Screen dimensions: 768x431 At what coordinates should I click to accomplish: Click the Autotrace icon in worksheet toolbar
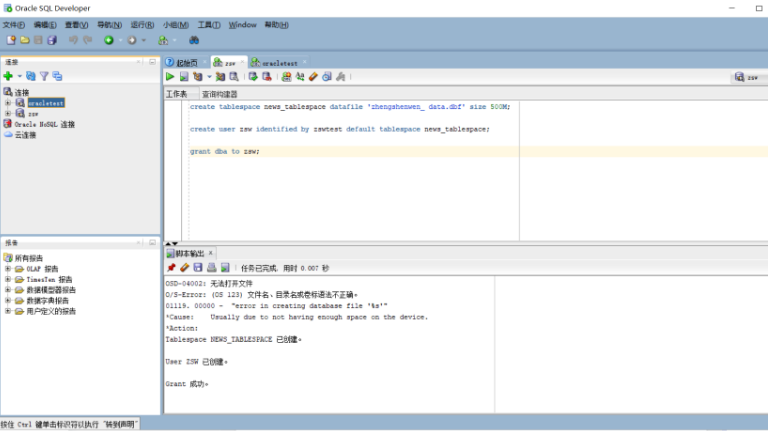220,76
